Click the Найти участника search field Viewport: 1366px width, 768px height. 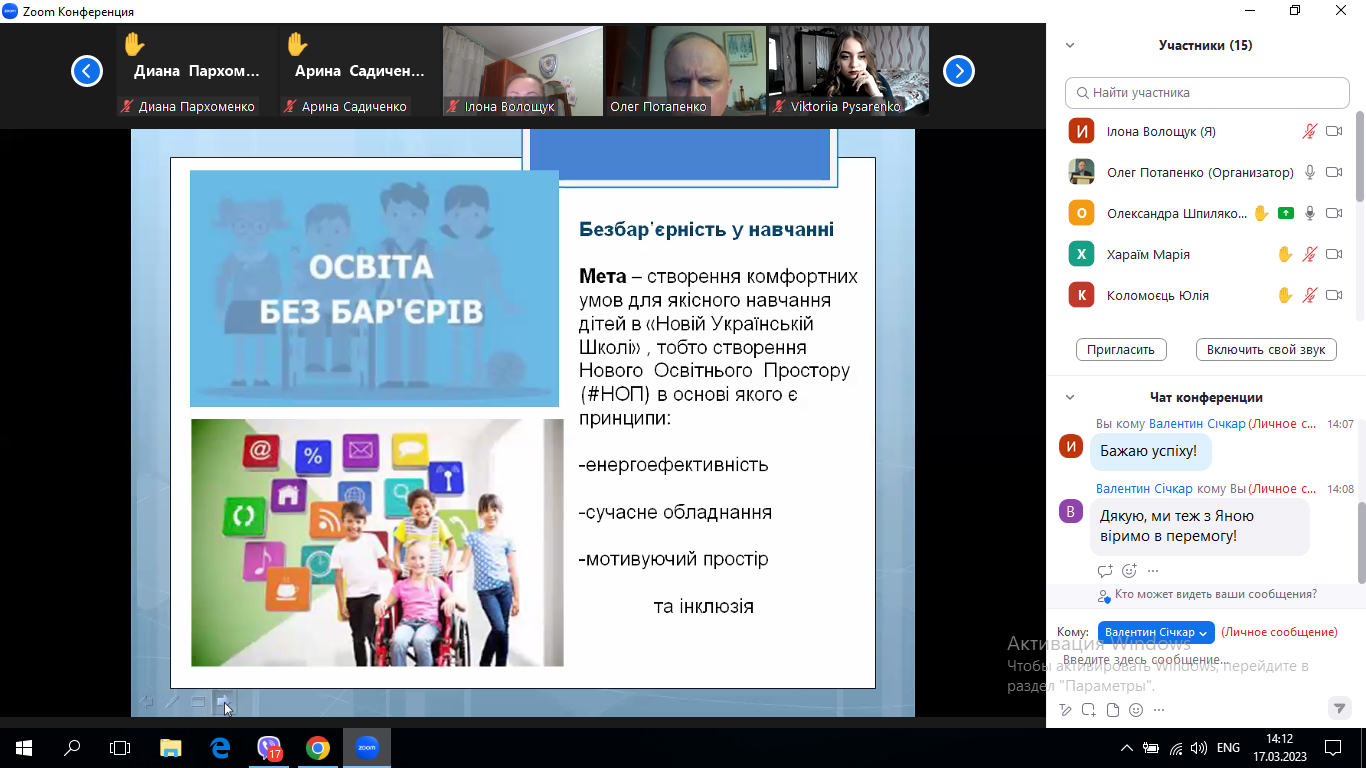tap(1207, 93)
